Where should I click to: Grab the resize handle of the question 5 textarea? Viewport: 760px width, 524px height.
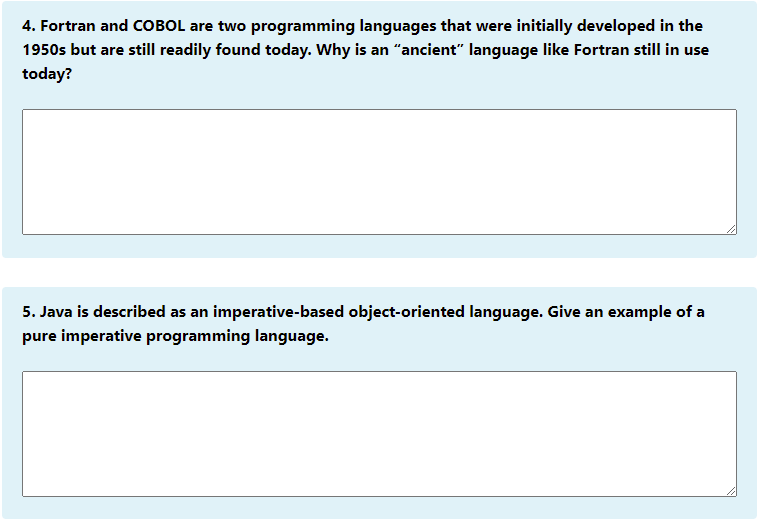pos(731,491)
